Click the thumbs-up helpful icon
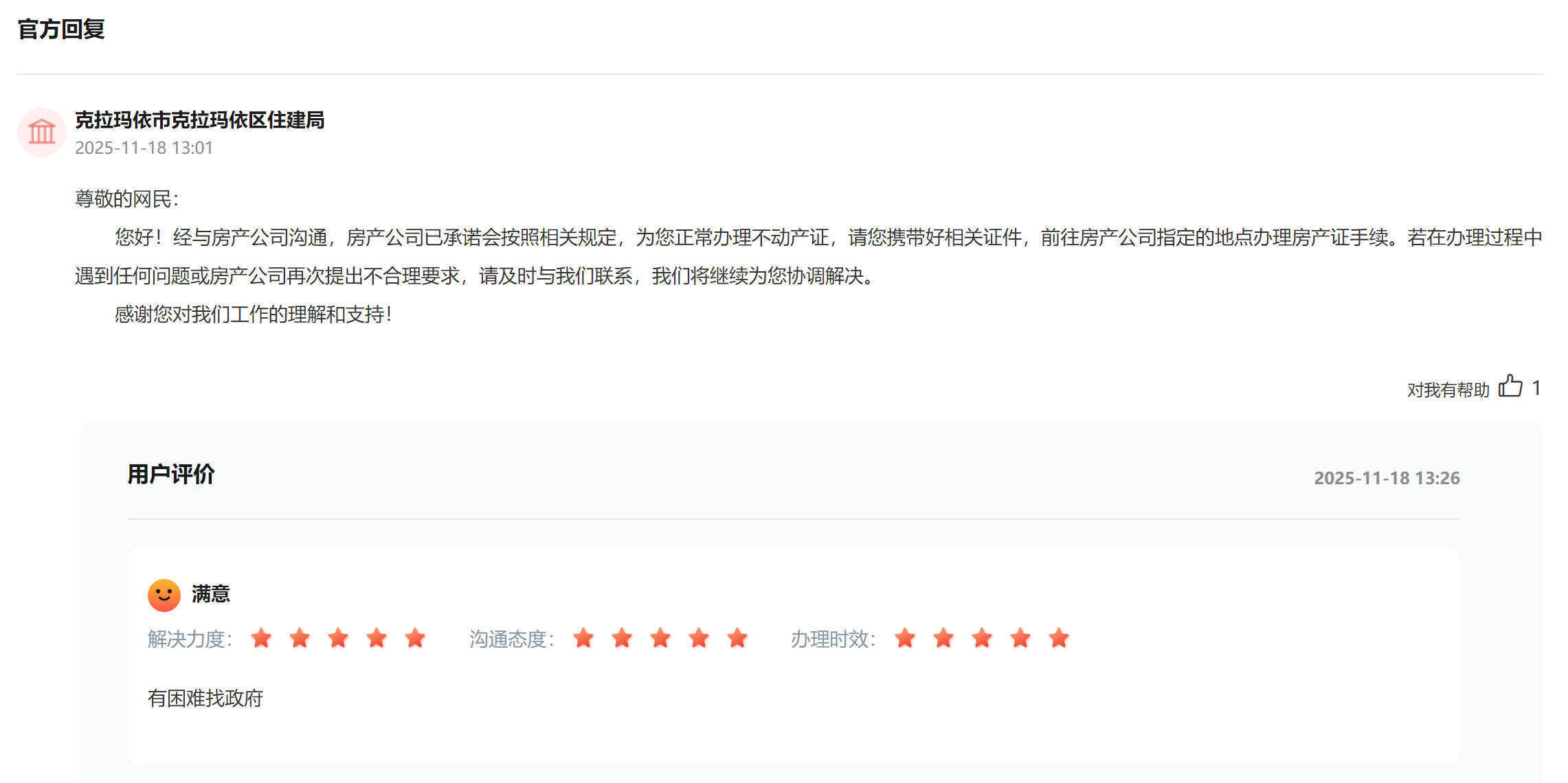 1510,386
